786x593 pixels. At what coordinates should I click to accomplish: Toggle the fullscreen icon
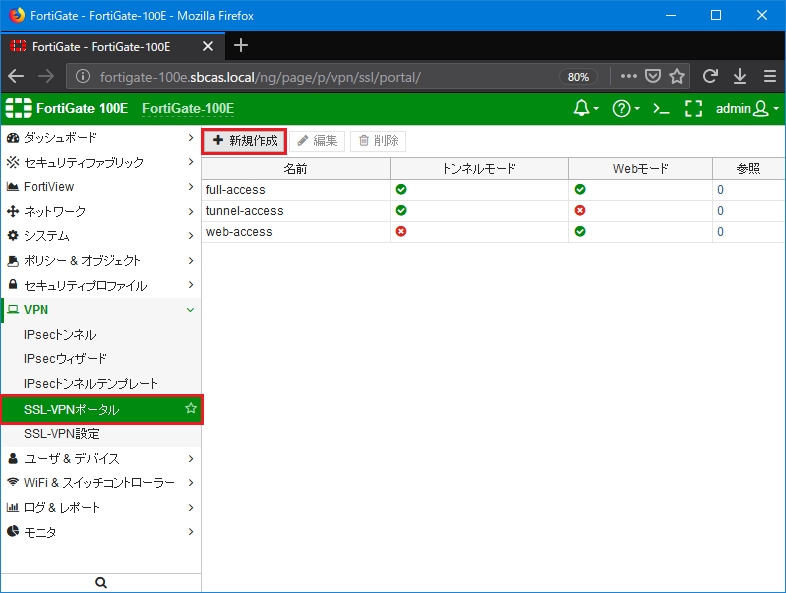693,108
